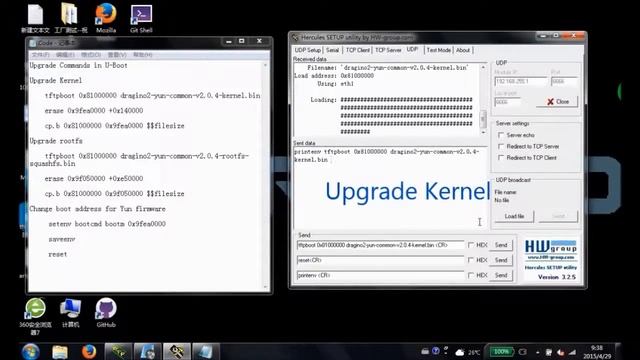Switch to the Hercules taskbar button
The image size is (640, 360).
(177, 351)
